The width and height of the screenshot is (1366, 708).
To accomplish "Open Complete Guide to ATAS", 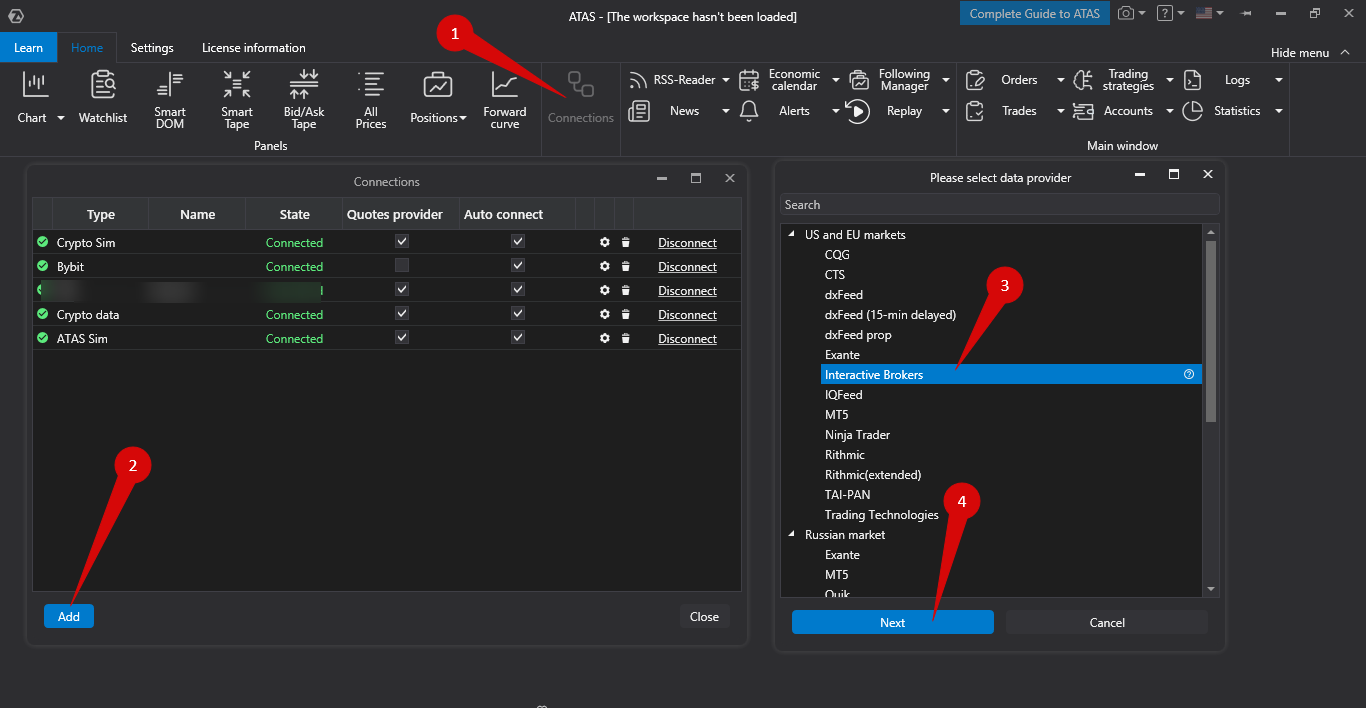I will coord(1035,14).
